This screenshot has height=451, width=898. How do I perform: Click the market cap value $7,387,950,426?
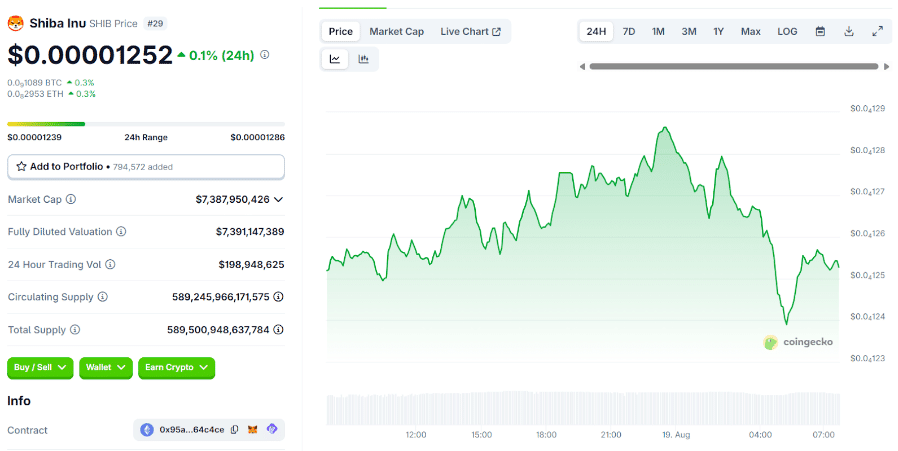[233, 199]
